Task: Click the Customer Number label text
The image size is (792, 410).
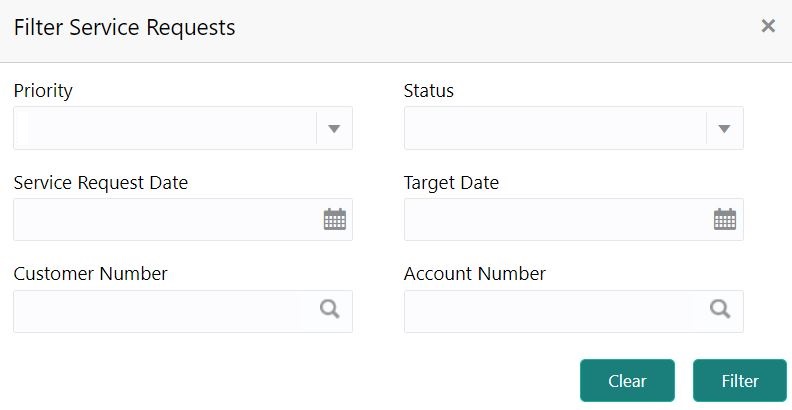Action: [90, 273]
